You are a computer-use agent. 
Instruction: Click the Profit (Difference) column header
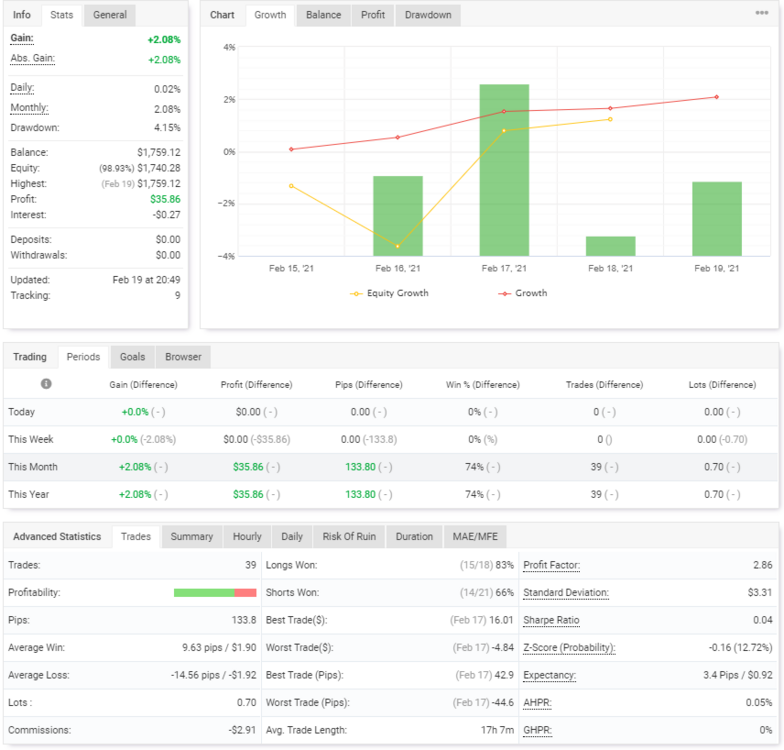coord(256,384)
